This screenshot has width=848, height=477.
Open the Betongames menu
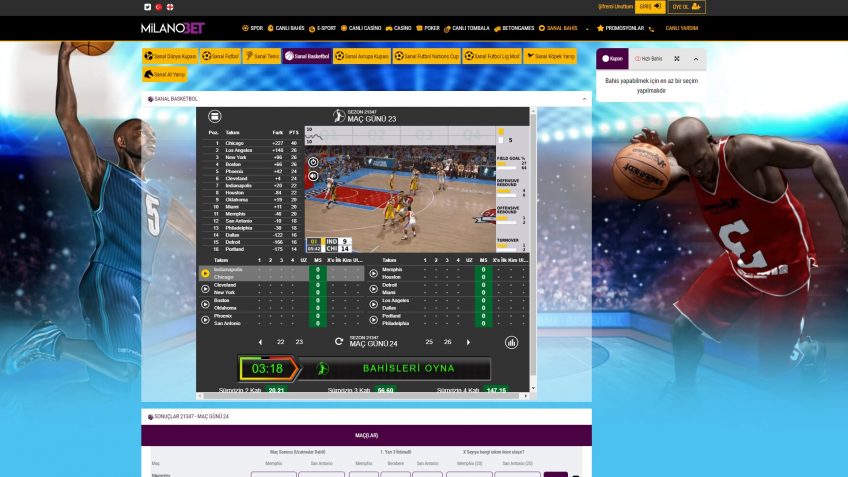[514, 28]
